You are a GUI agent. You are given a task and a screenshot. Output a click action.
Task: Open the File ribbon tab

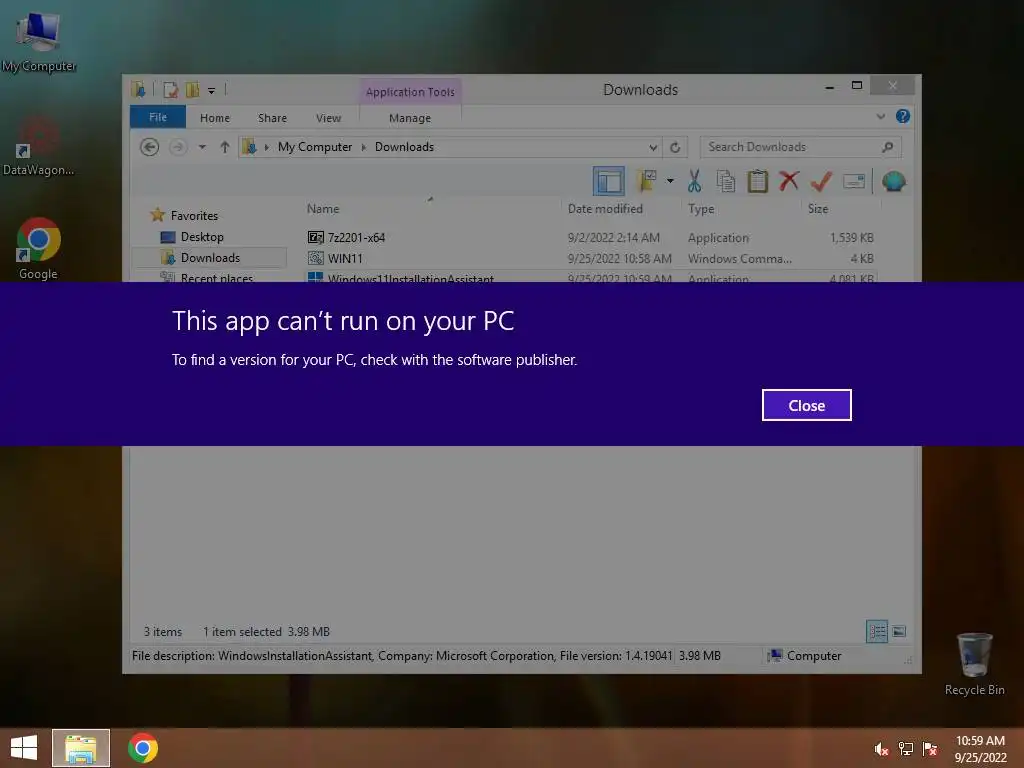click(158, 117)
